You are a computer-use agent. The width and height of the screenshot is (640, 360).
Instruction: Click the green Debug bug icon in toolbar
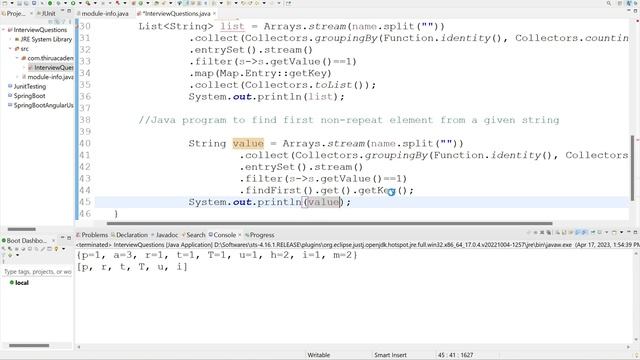pyautogui.click(x=58, y=3)
